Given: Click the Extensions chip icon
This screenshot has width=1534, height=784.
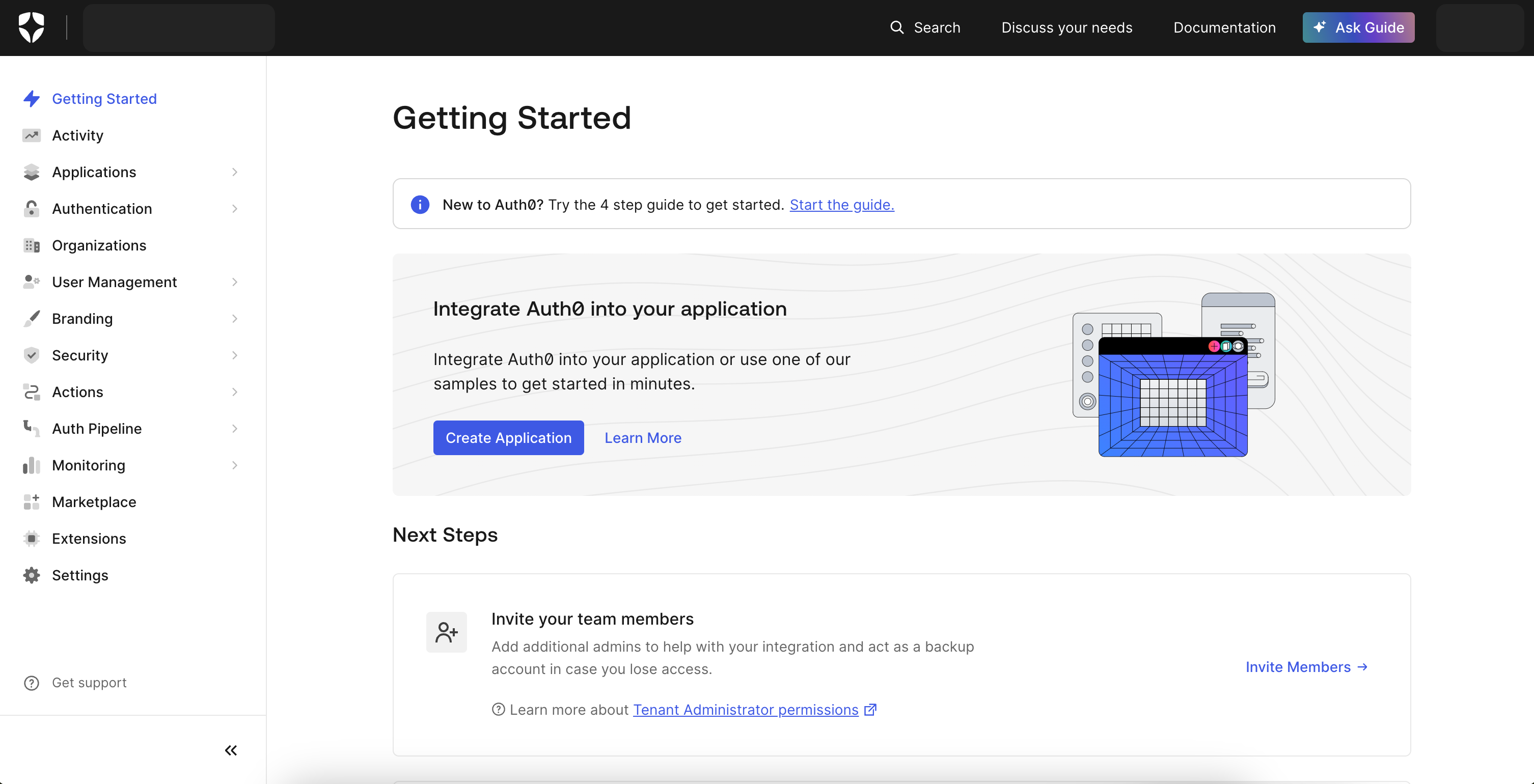Looking at the screenshot, I should 31,539.
